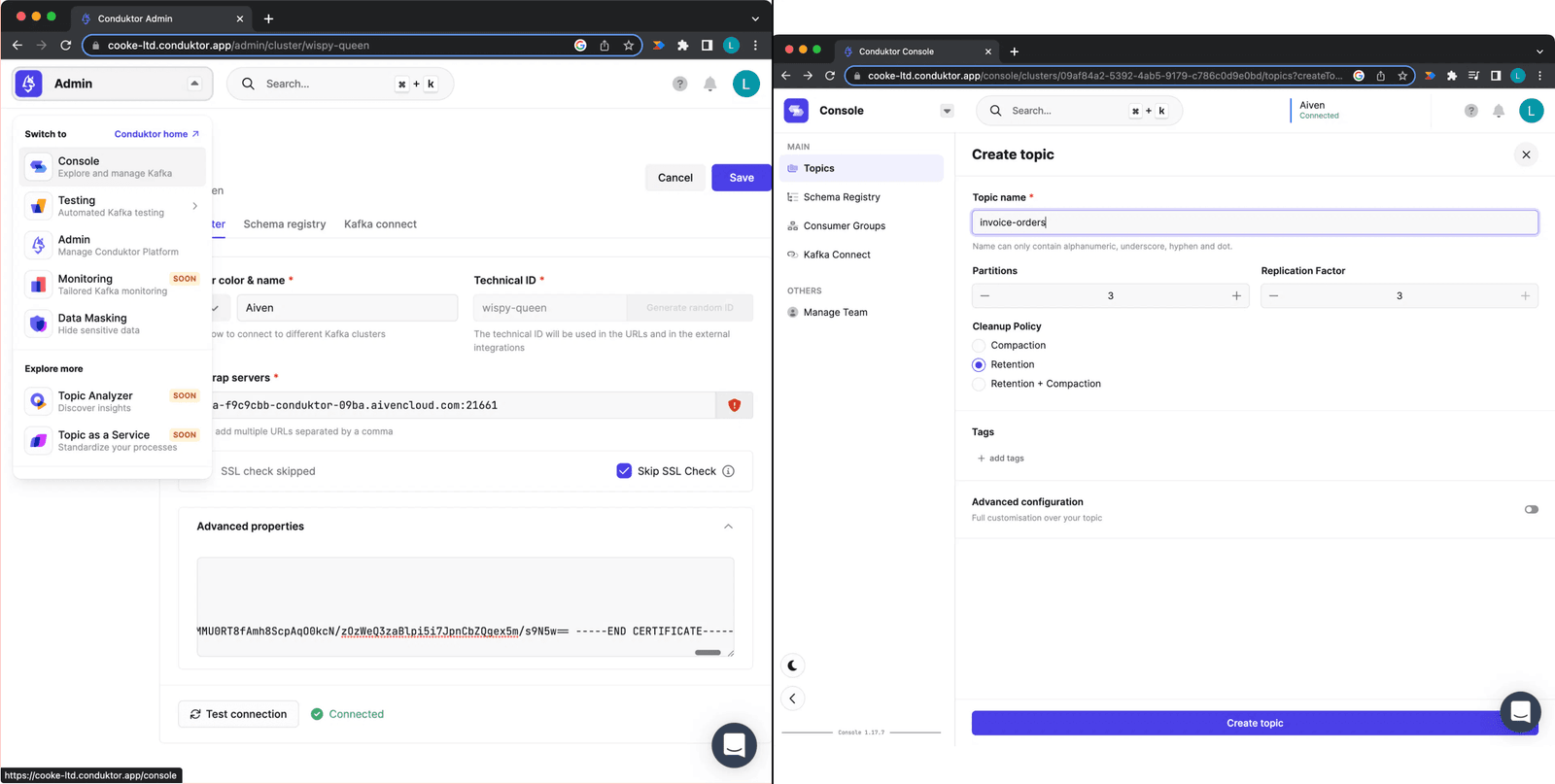
Task: Collapse the Console sidebar with the arrow
Action: tap(793, 699)
